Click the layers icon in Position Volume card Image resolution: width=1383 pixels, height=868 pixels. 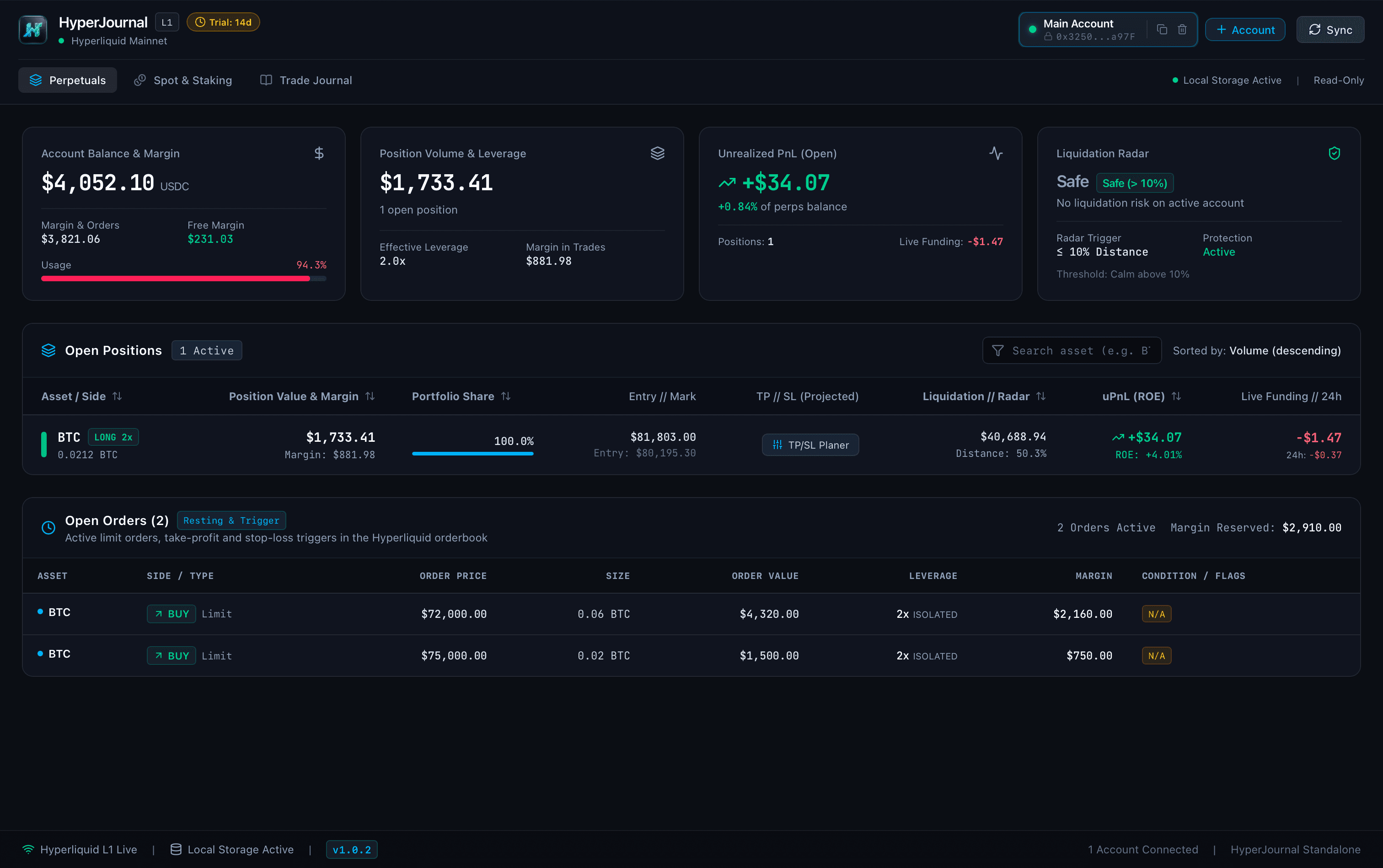[657, 153]
